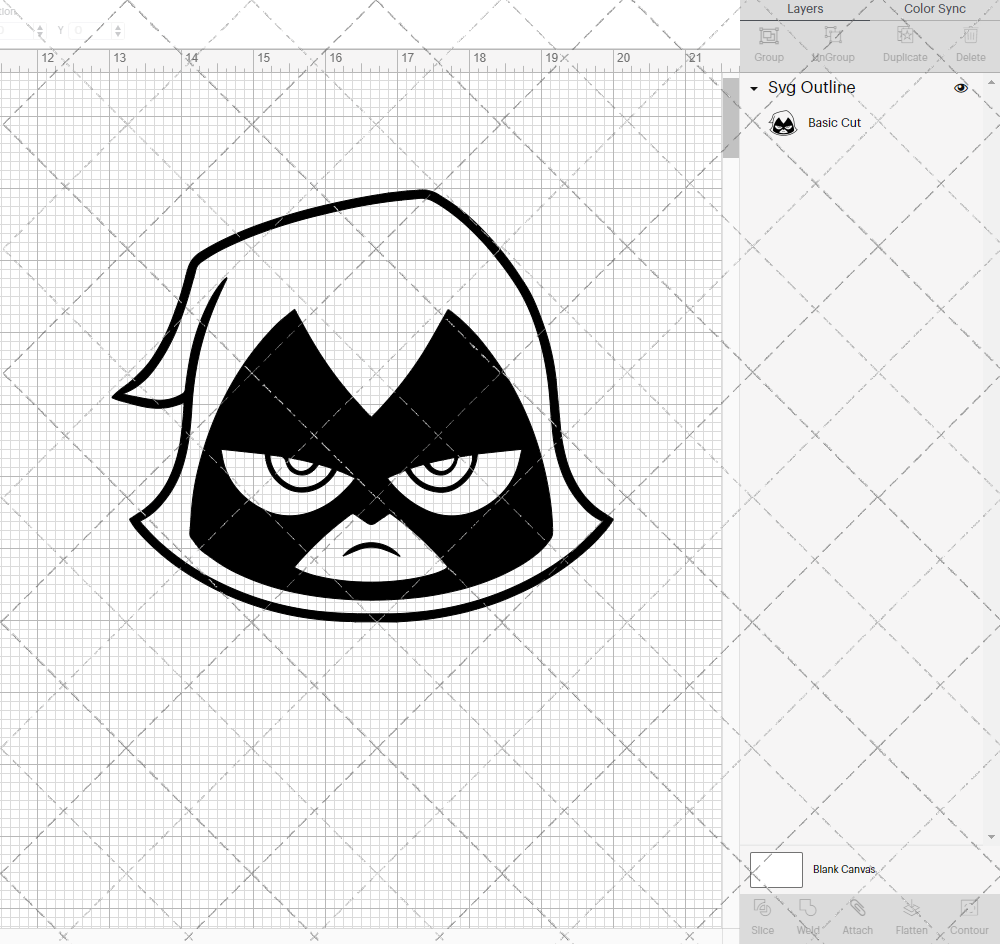Click the Slice tool icon
1000x944 pixels.
click(762, 908)
